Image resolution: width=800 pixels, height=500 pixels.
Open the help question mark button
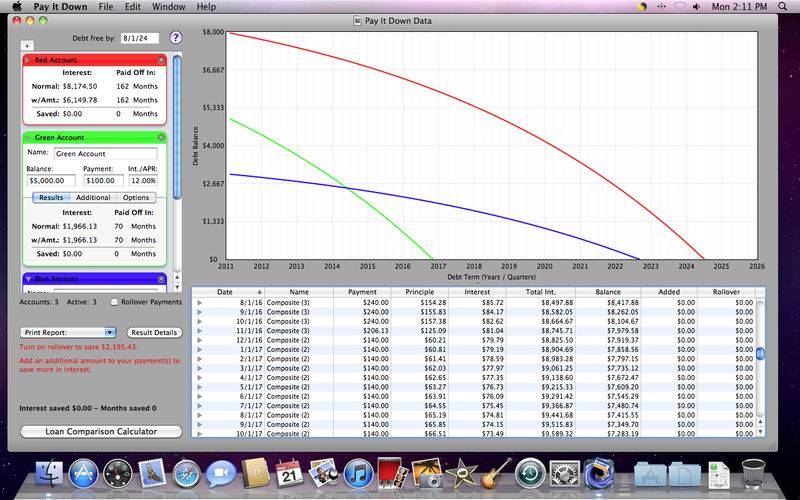click(176, 37)
